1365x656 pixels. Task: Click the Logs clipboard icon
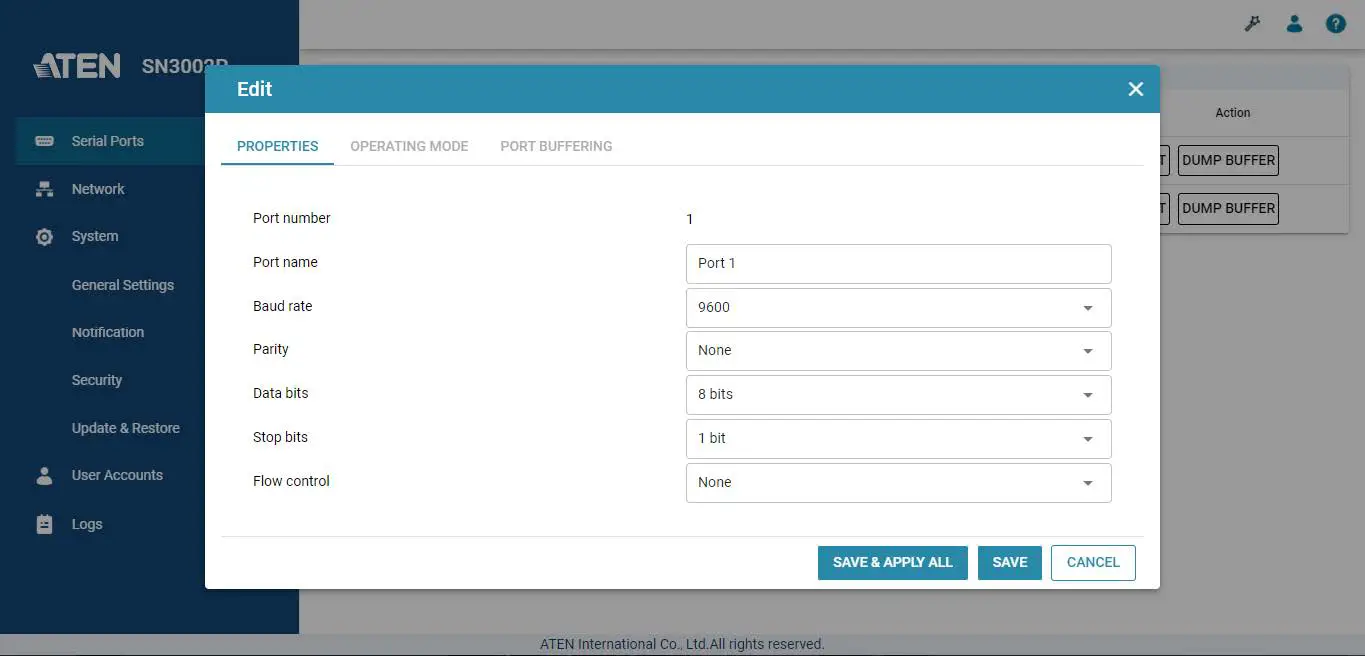(x=44, y=524)
